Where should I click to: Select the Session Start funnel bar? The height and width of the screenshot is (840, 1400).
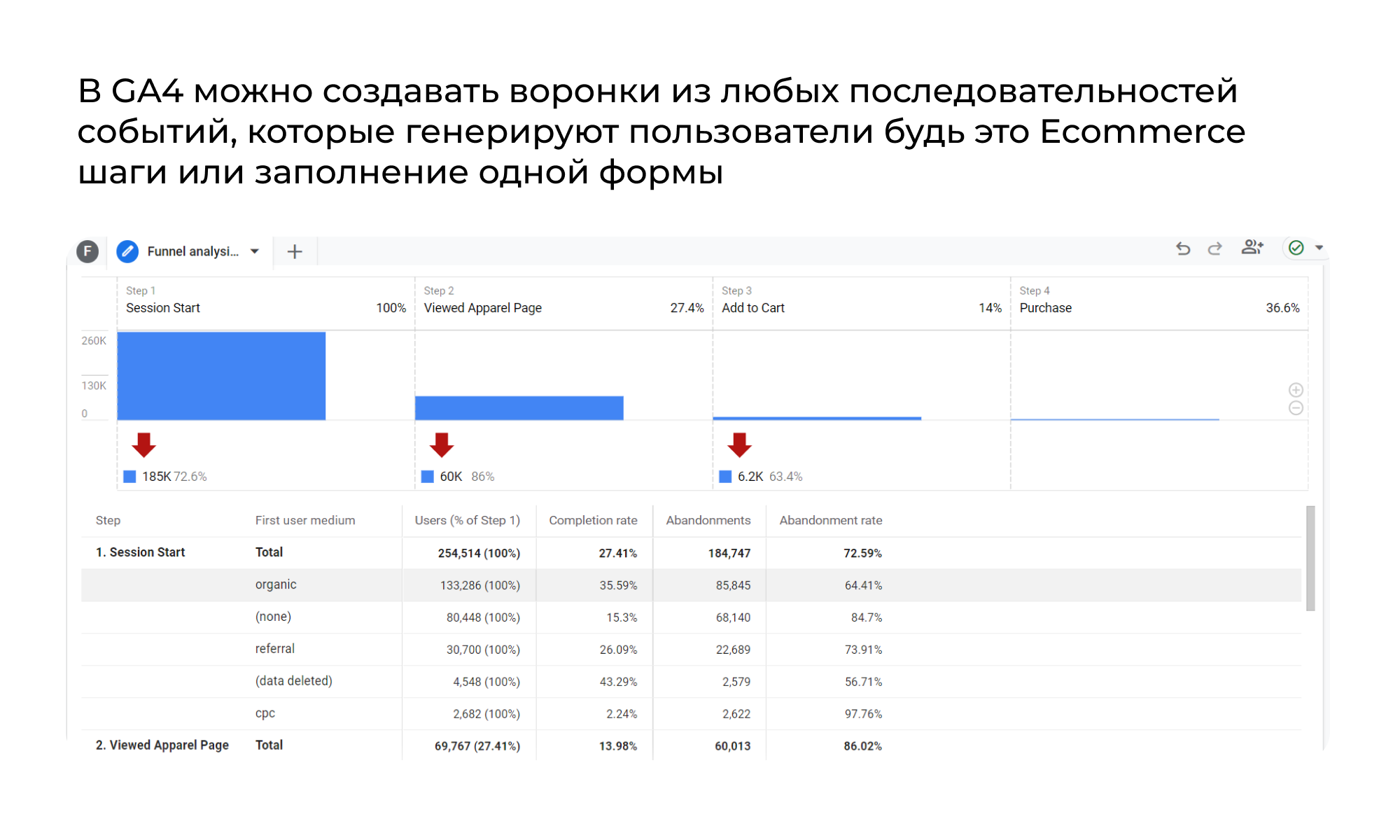click(x=221, y=376)
